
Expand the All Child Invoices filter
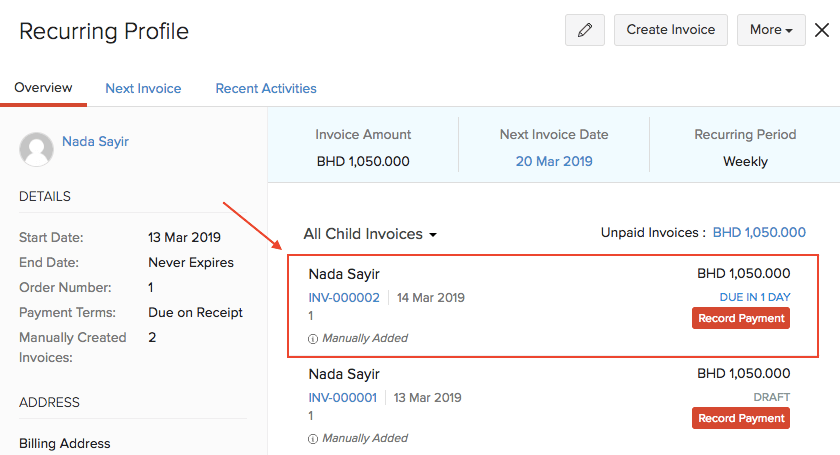pos(370,234)
